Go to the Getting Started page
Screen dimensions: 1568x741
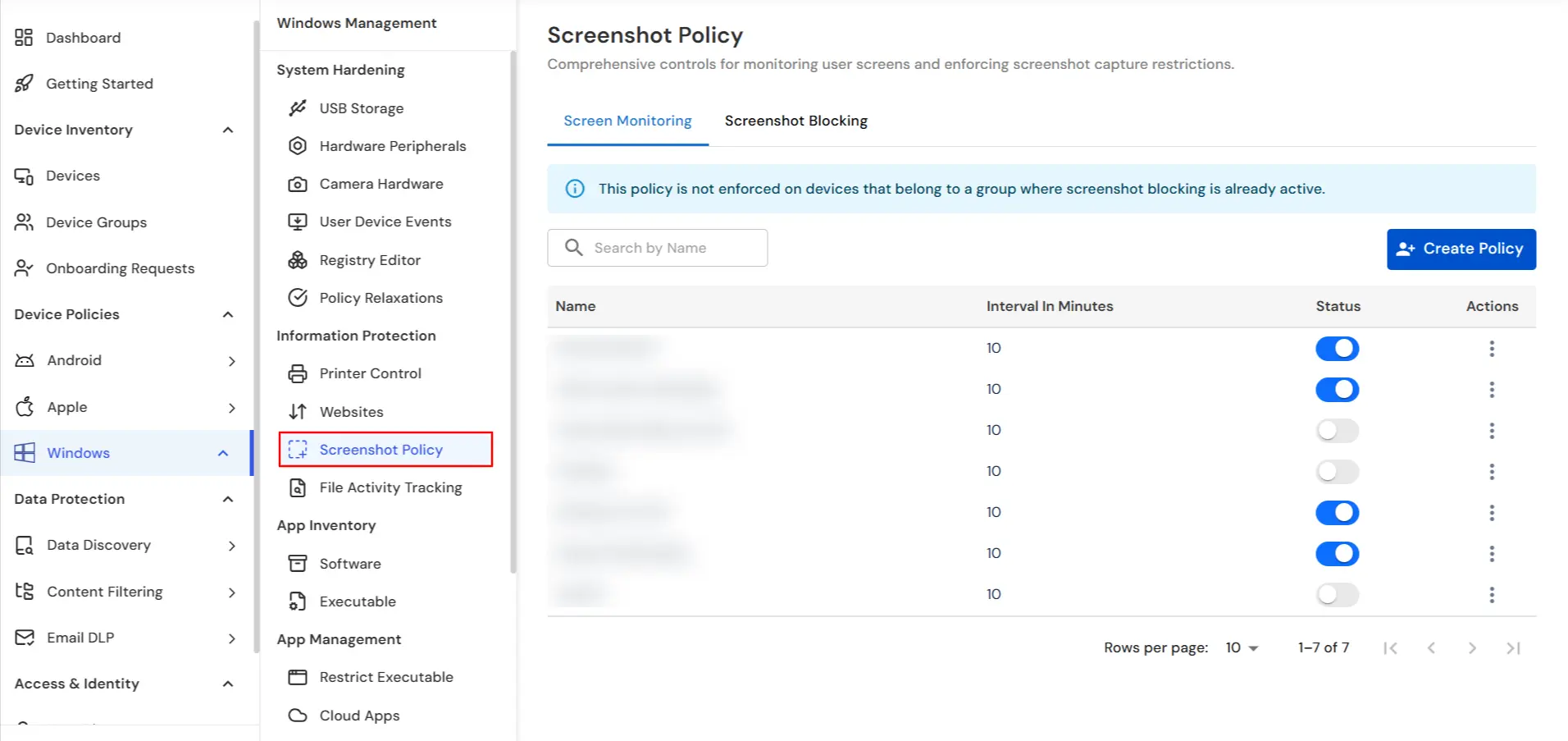(x=99, y=83)
